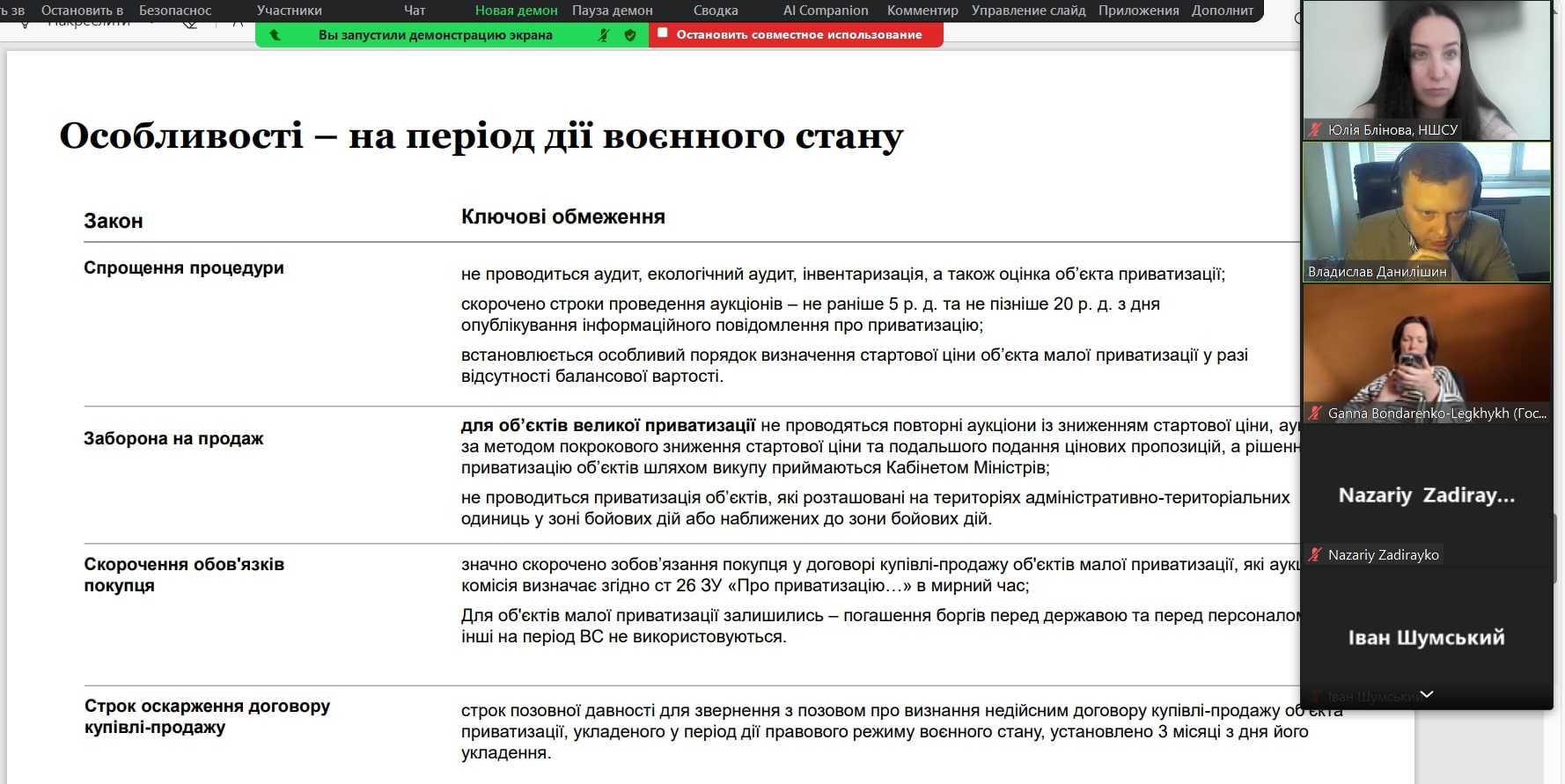The image size is (1565, 784).
Task: Open the Приложения apps menu
Action: 1138,11
